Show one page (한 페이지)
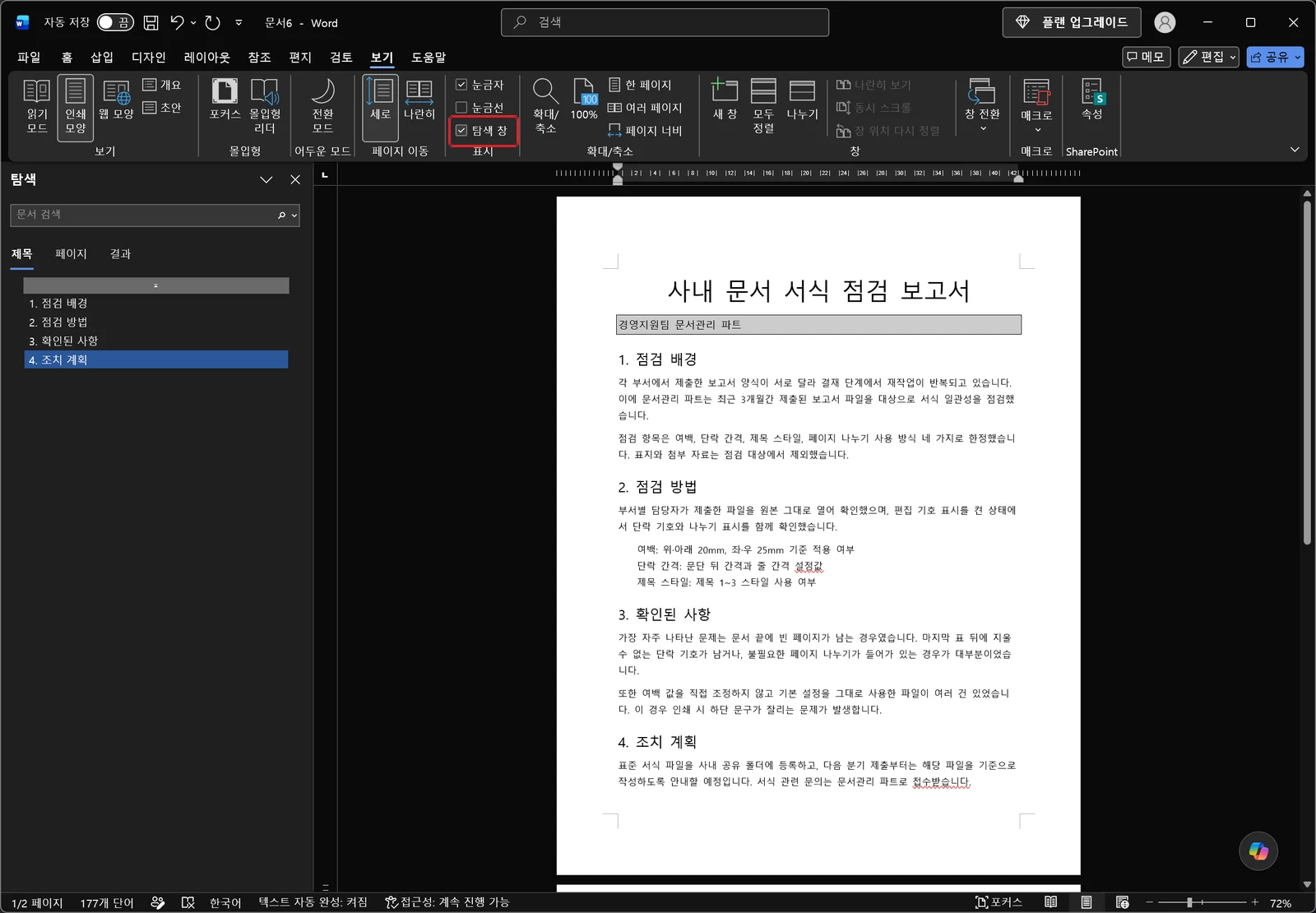The image size is (1316, 913). 640,85
